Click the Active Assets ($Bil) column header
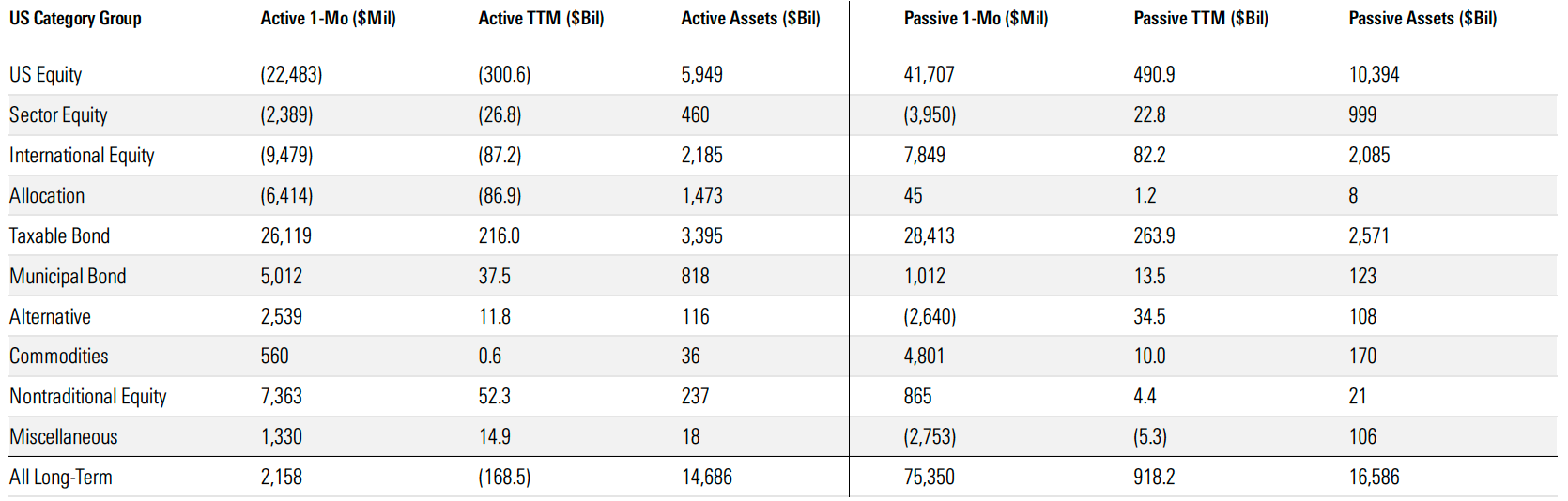Screen dimensions: 1568x501 coord(750,19)
